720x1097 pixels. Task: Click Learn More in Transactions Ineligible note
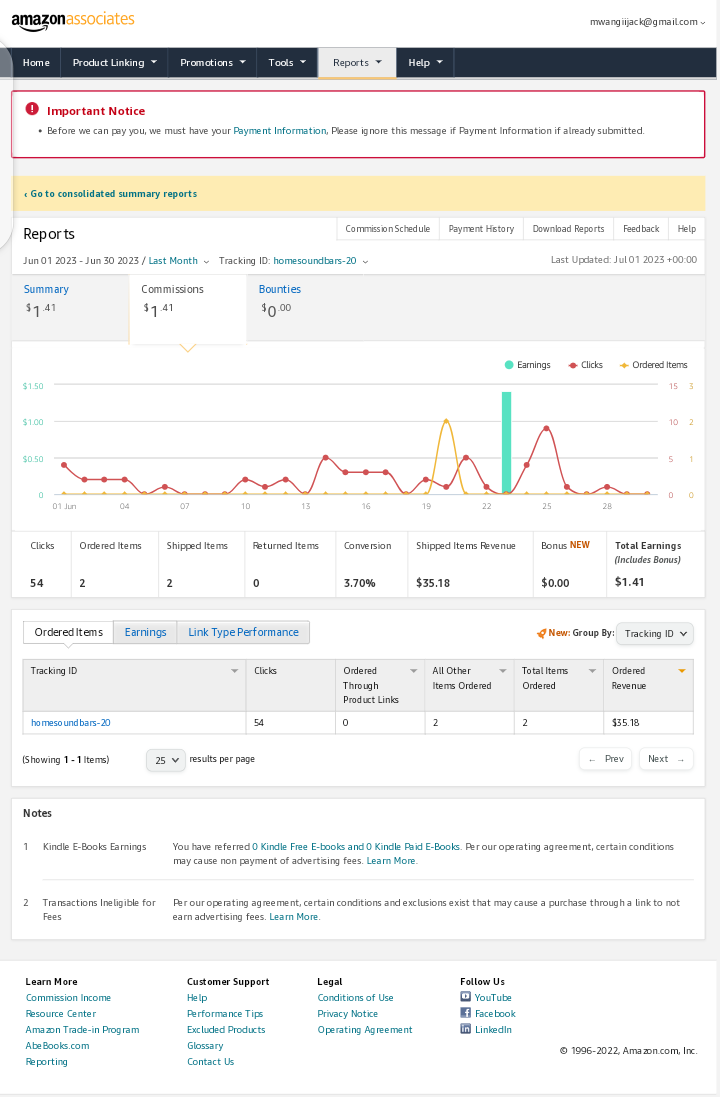tap(294, 916)
